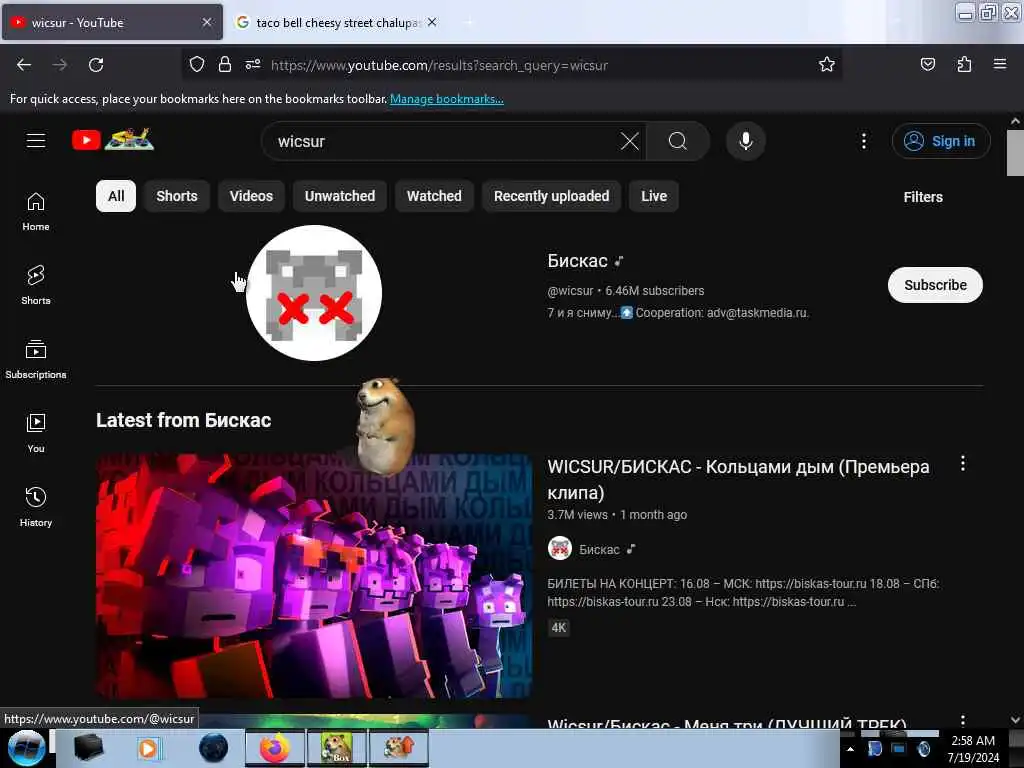Select the All filter chip
Screen dimensions: 1024x768
116,196
